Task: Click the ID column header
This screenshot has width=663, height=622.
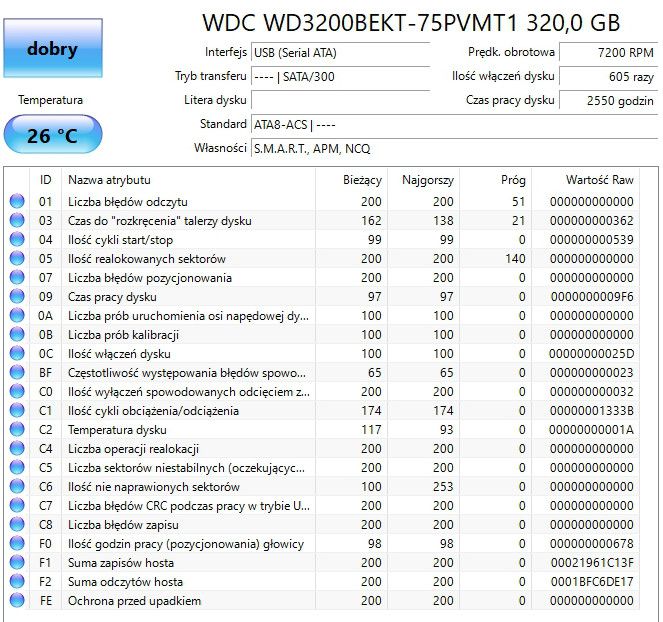Action: [45, 180]
